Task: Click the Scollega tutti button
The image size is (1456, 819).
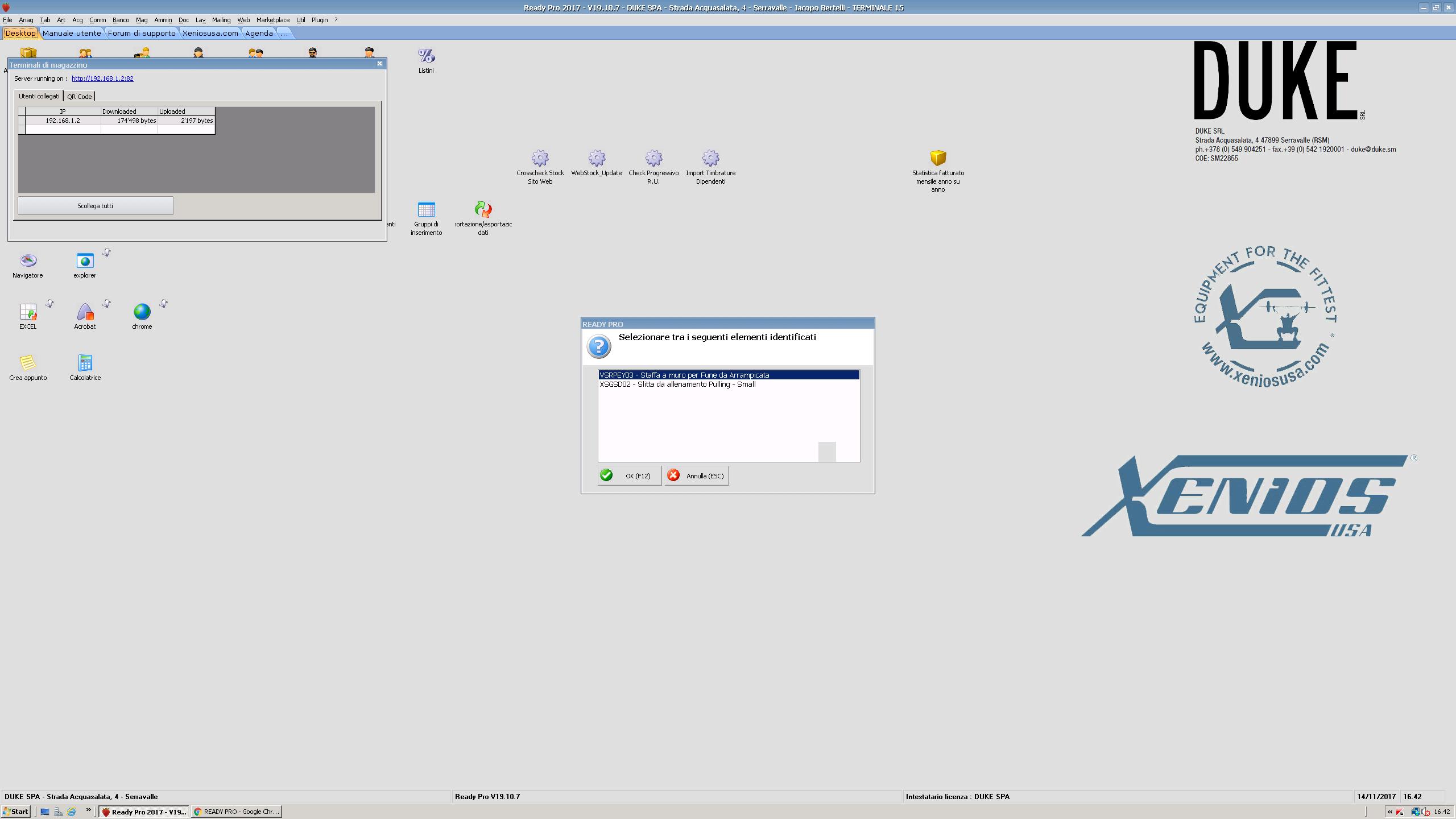Action: pos(96,206)
